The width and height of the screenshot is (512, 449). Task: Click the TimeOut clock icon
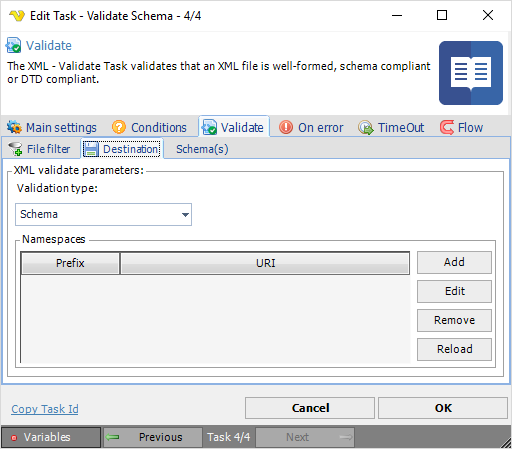coord(366,127)
